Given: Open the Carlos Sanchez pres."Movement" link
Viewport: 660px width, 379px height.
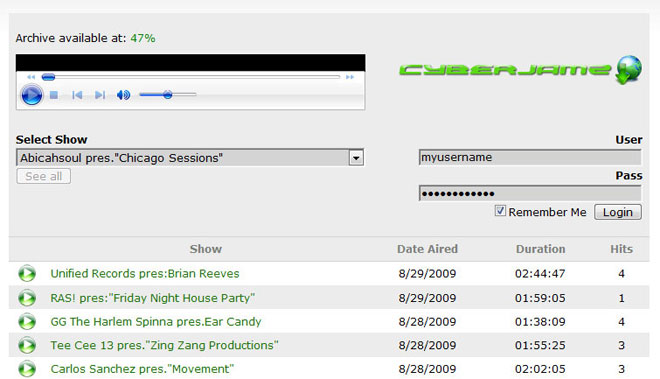Looking at the screenshot, I should [x=142, y=369].
